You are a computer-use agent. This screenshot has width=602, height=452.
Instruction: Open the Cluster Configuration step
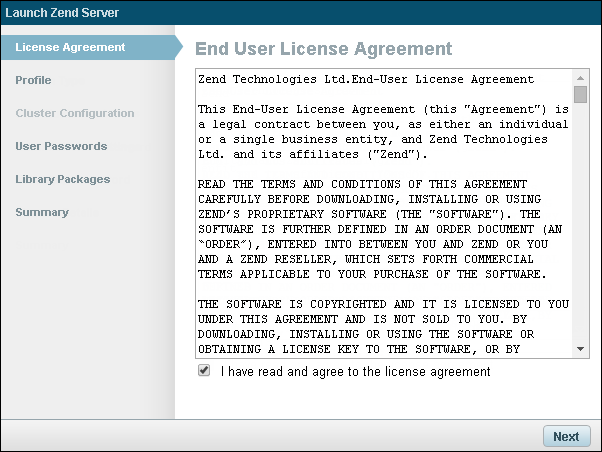click(x=74, y=113)
